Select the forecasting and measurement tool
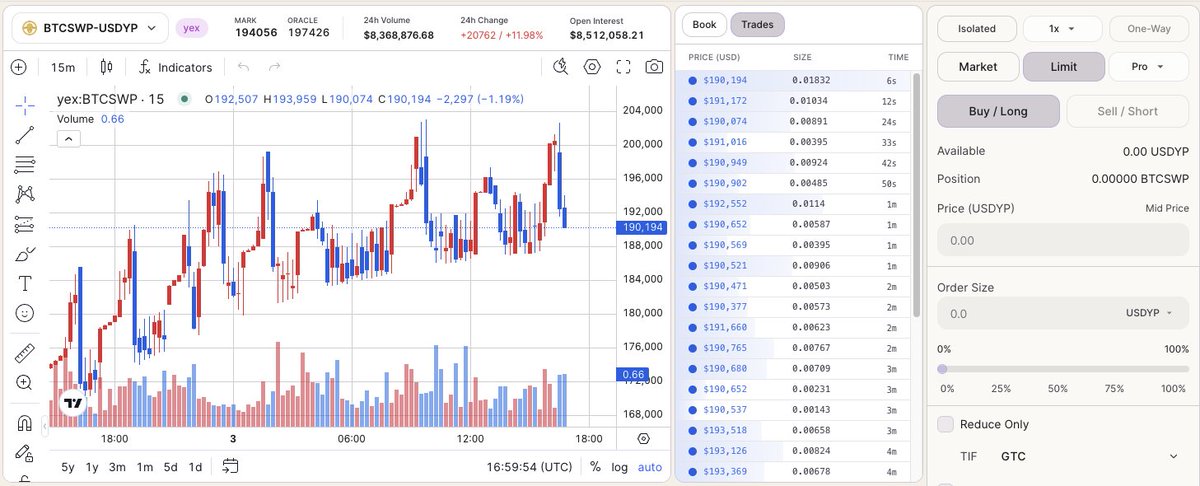 tap(25, 224)
